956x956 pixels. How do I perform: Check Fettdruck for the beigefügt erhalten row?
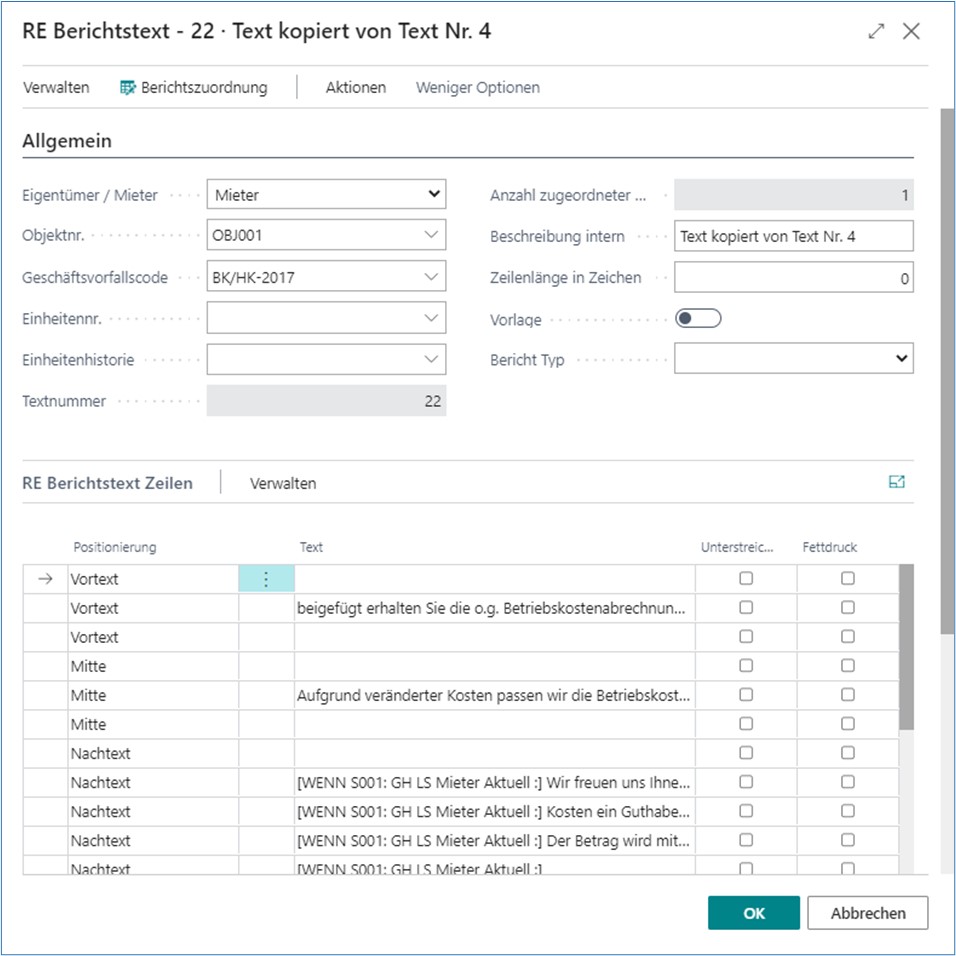[x=848, y=608]
